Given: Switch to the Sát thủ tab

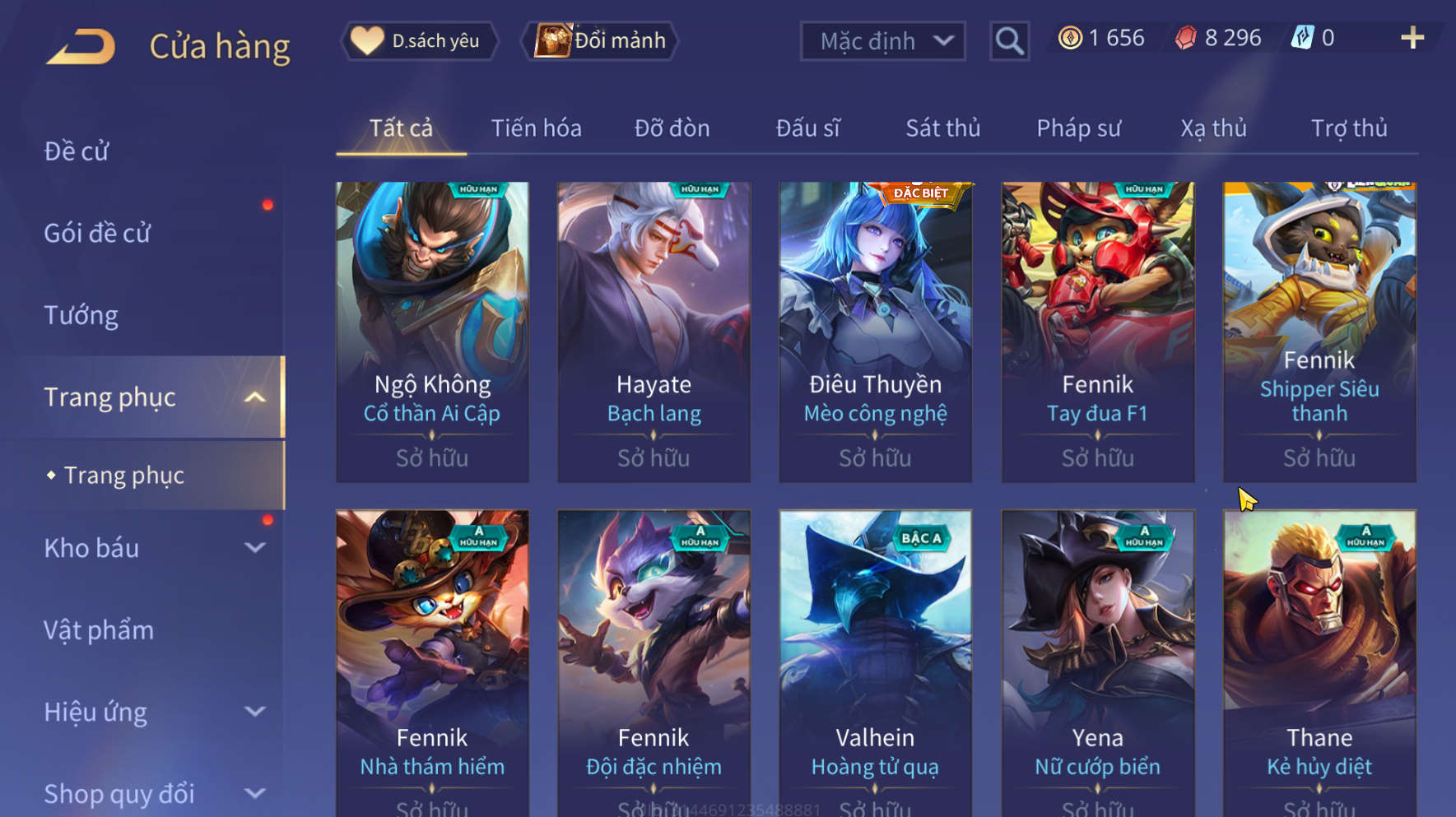Looking at the screenshot, I should [x=943, y=128].
